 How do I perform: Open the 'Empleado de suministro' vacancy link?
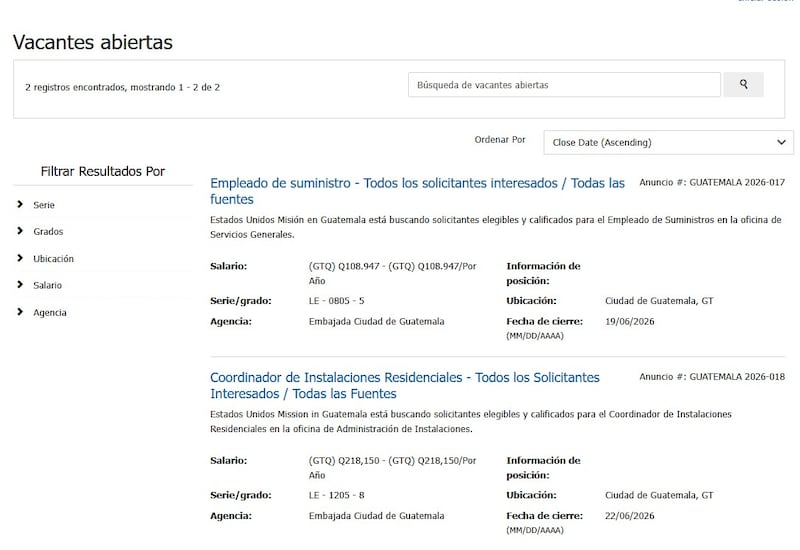pyautogui.click(x=417, y=191)
